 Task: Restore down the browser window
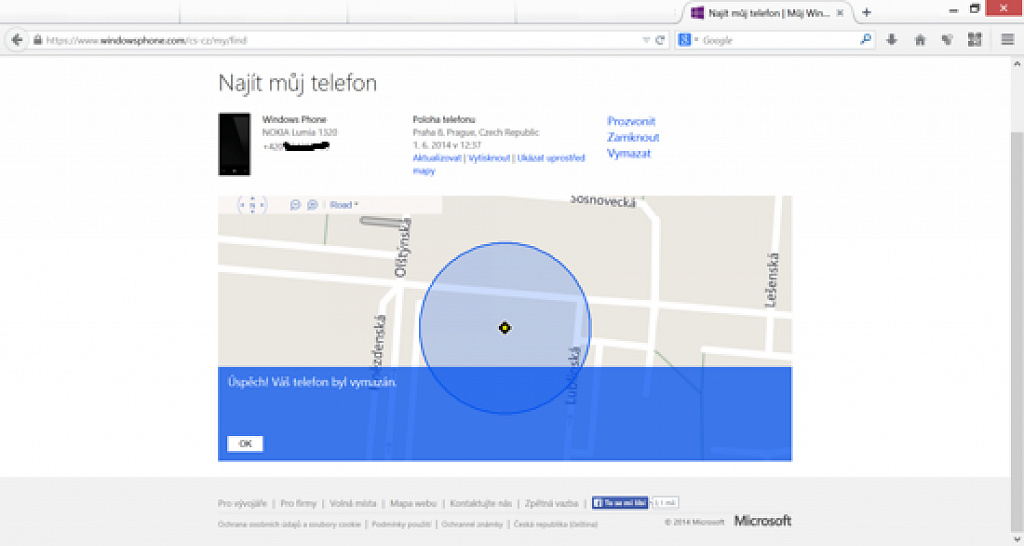[974, 9]
